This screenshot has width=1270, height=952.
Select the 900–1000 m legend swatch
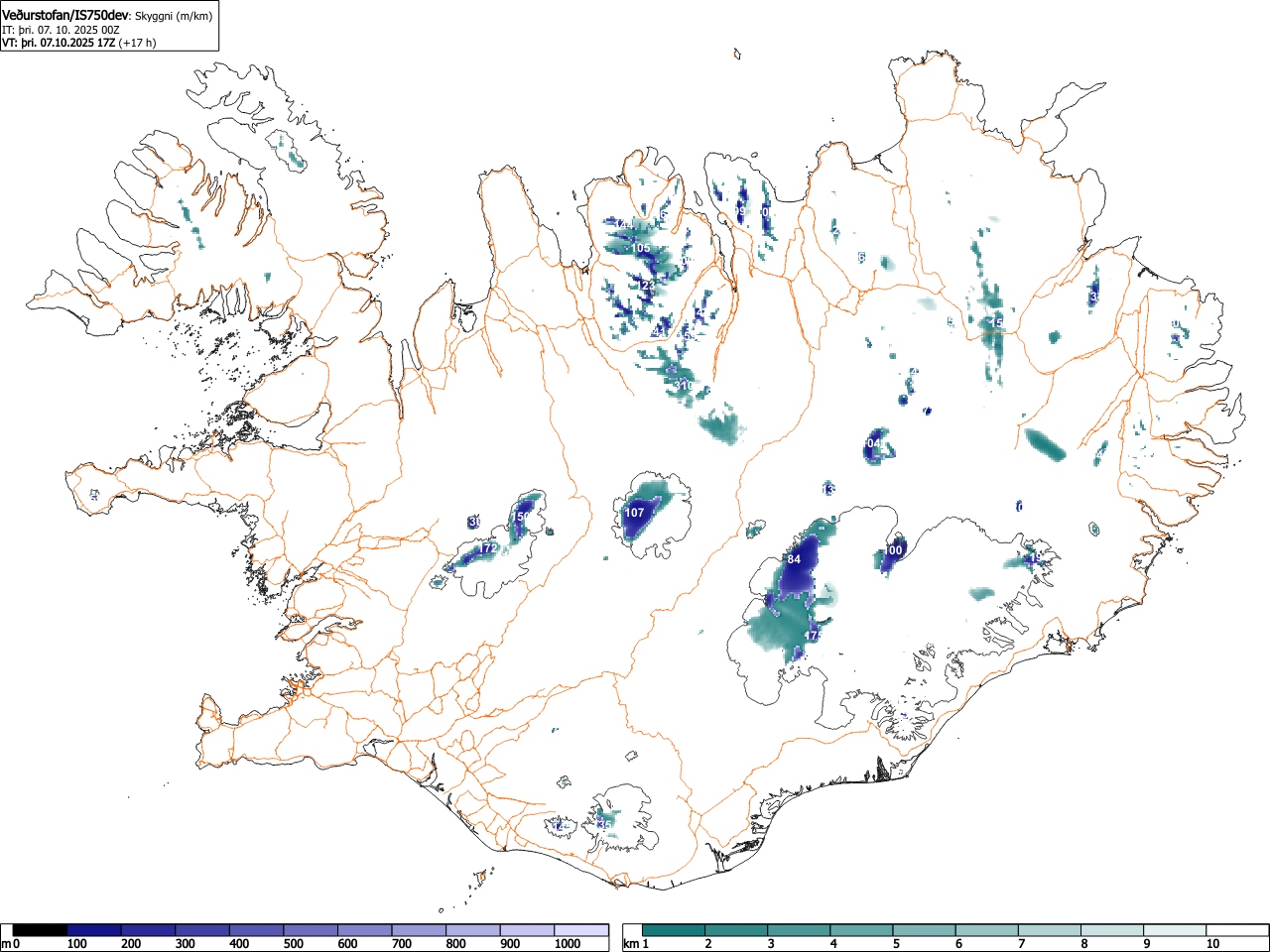pos(527,930)
